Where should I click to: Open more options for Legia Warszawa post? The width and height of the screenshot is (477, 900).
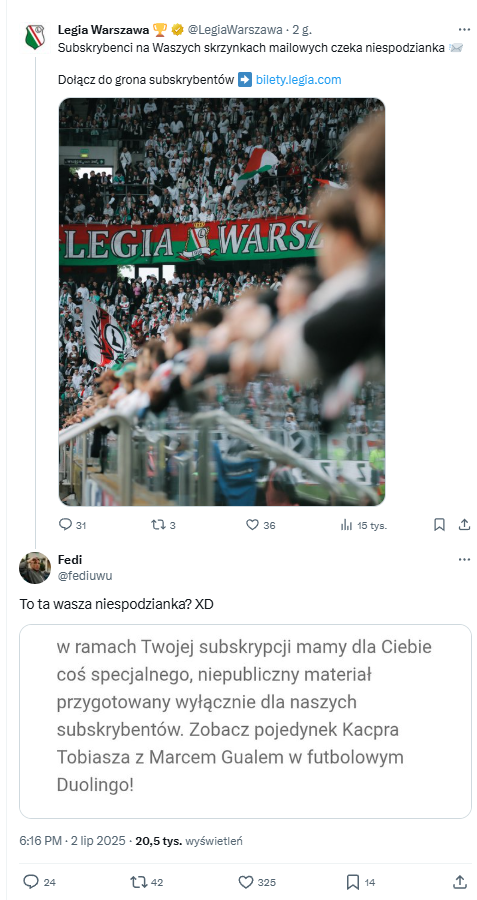click(x=464, y=30)
